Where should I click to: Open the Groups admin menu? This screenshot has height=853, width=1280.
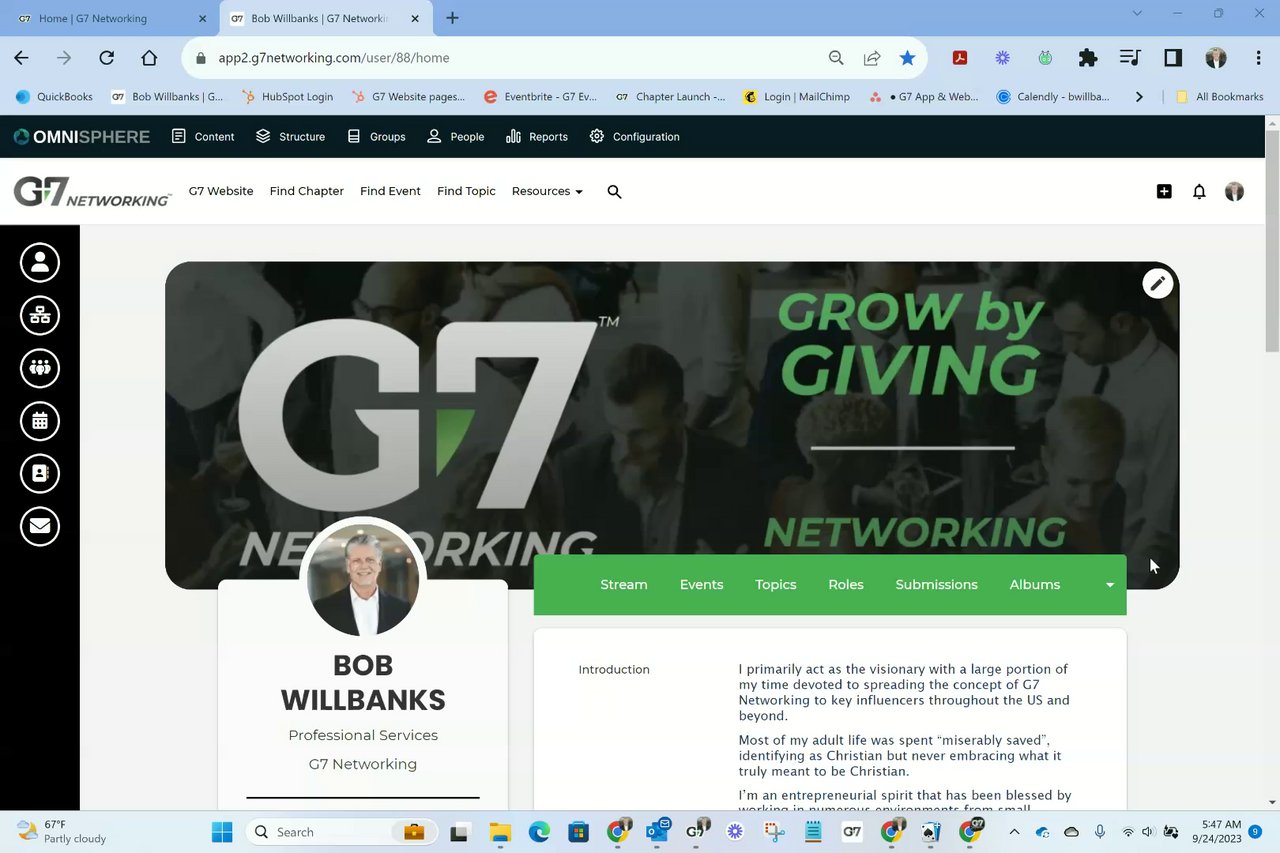[x=376, y=137]
